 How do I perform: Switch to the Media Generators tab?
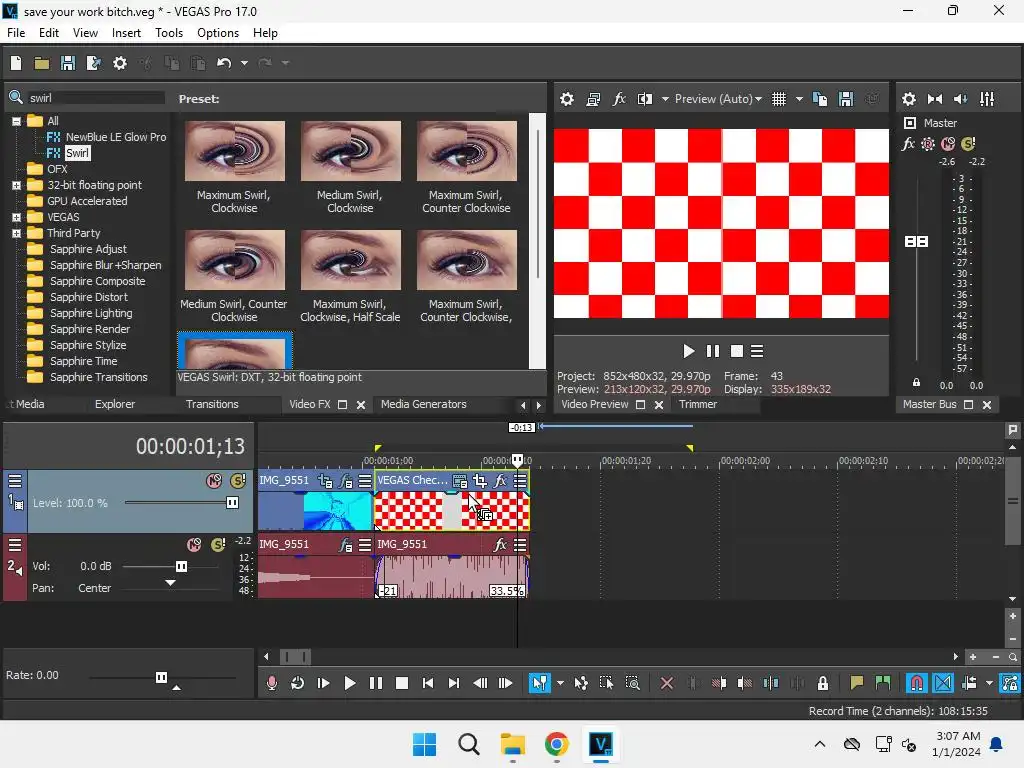click(423, 404)
